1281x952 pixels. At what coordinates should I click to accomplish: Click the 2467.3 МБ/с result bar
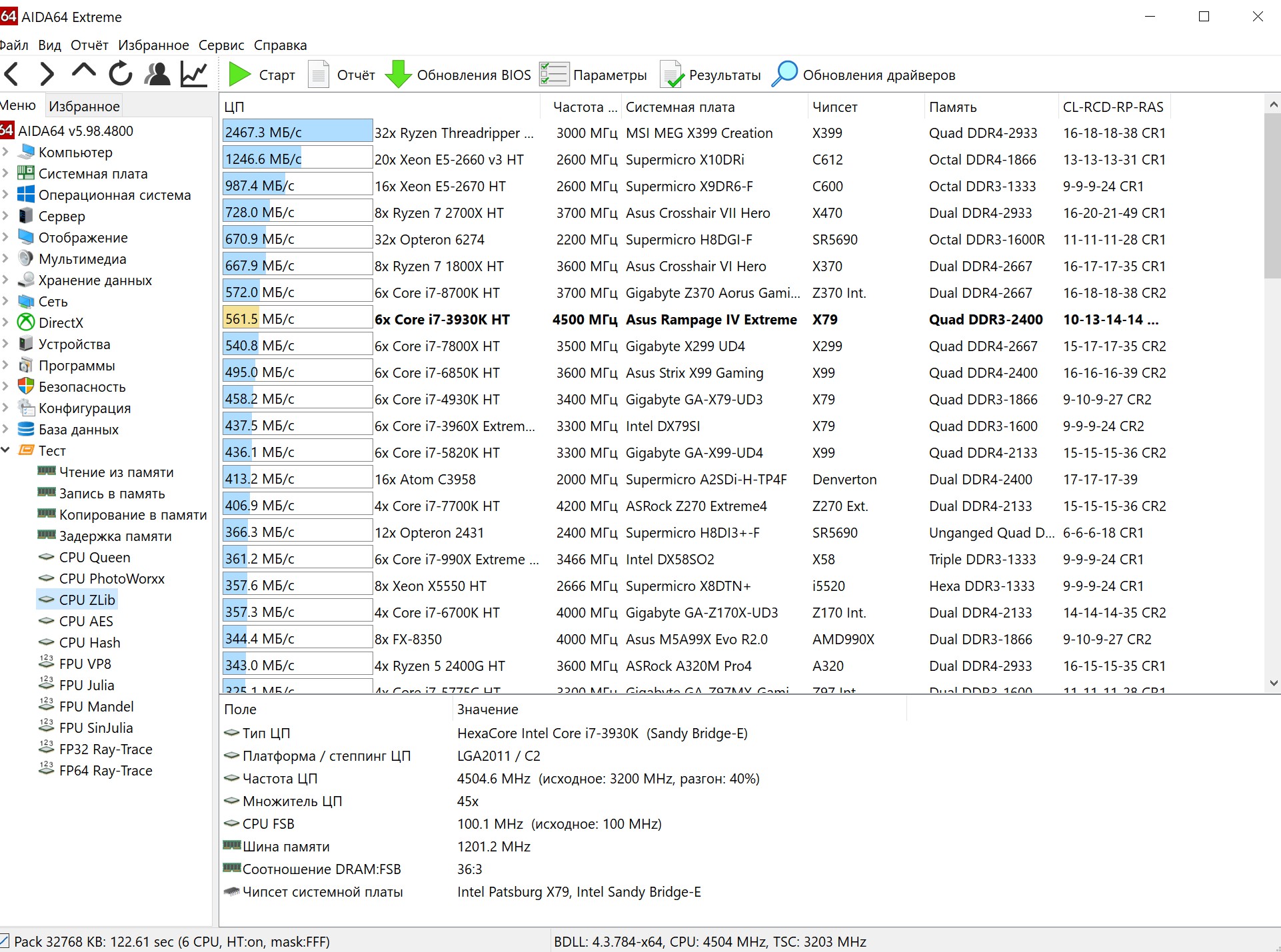coord(297,133)
